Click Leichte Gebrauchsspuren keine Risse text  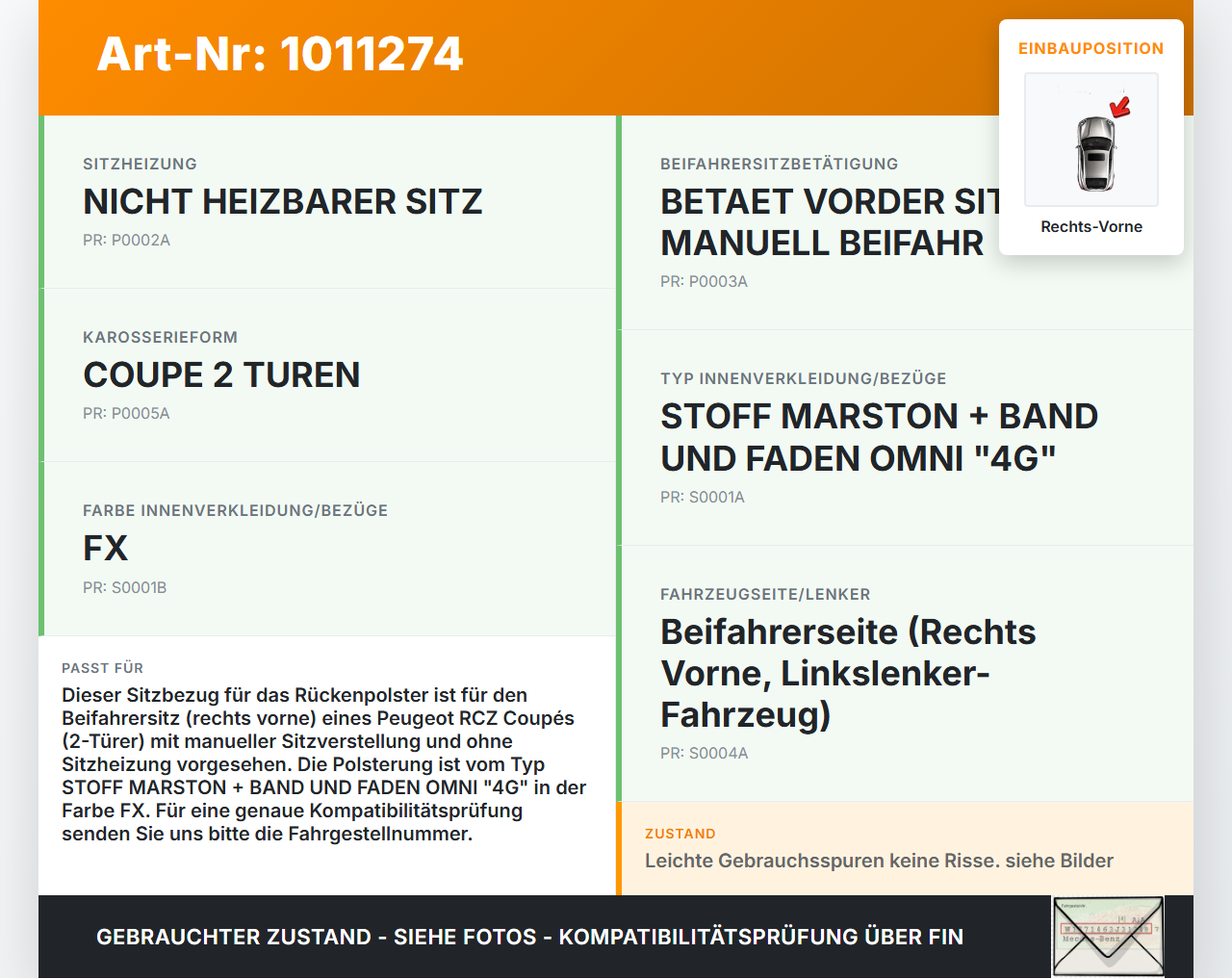[879, 861]
